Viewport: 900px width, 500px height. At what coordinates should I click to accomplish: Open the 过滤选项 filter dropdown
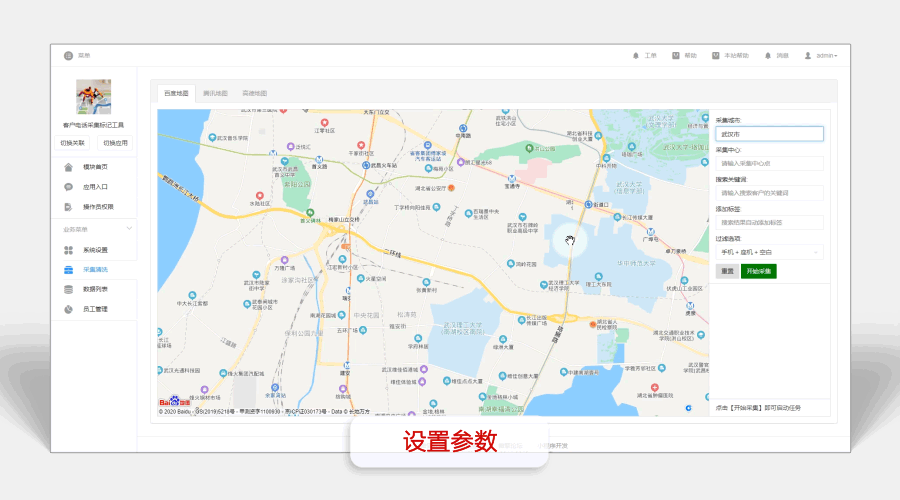(769, 252)
